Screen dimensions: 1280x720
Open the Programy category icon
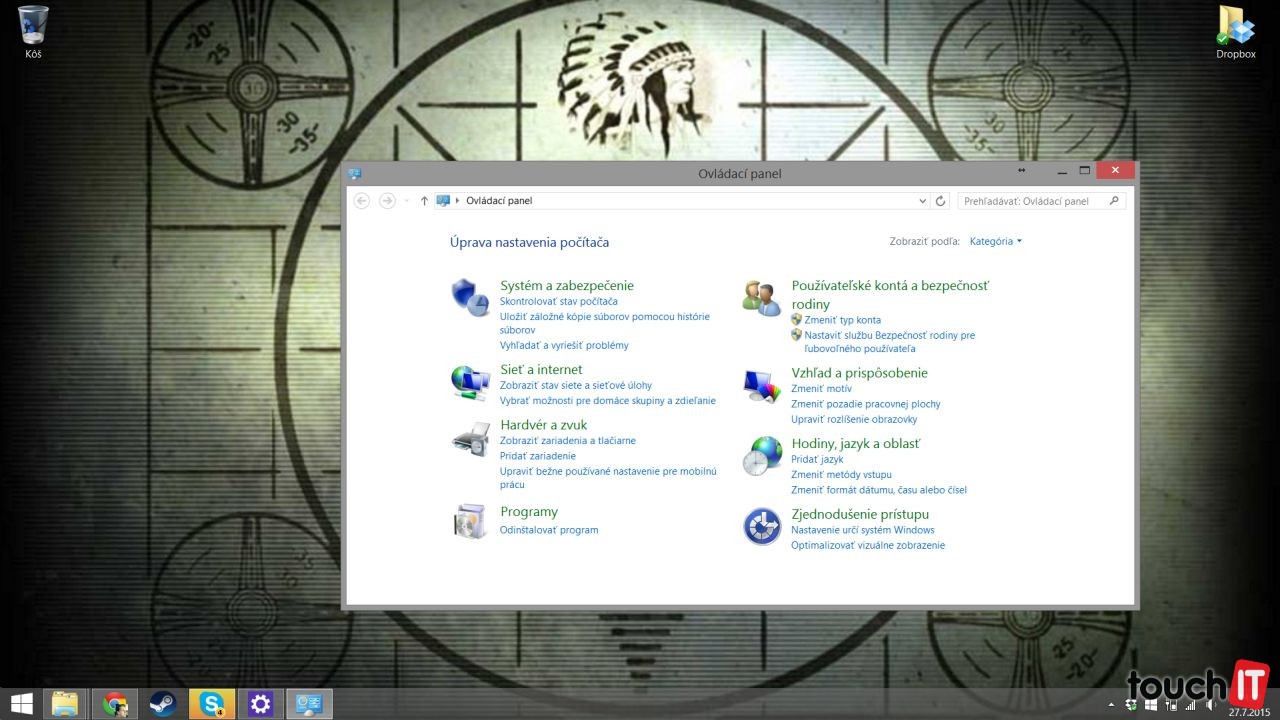point(470,521)
